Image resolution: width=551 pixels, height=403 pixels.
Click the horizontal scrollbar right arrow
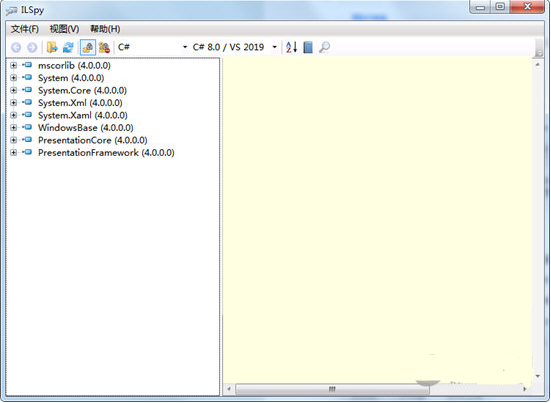(x=525, y=389)
